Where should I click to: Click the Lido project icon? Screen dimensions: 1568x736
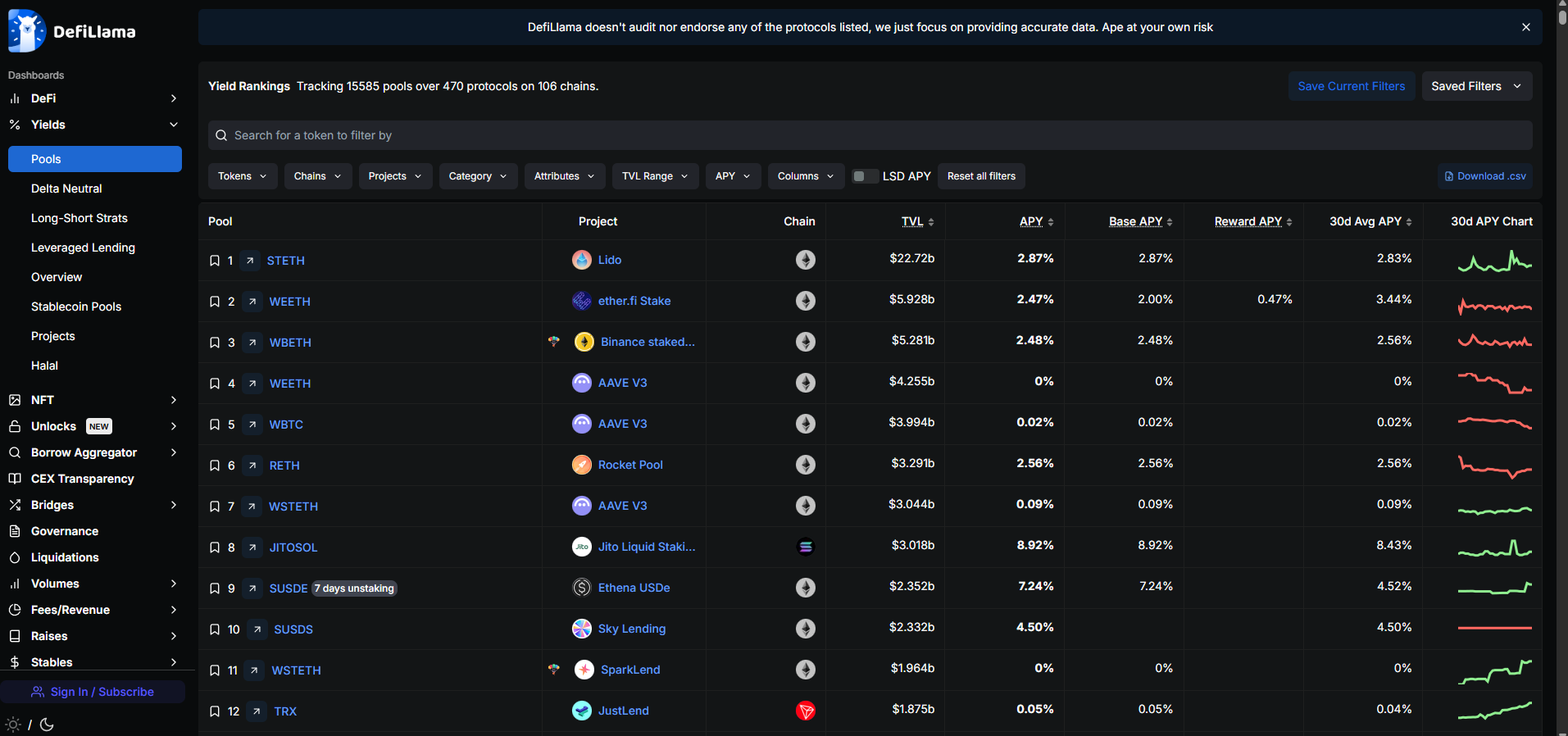582,260
